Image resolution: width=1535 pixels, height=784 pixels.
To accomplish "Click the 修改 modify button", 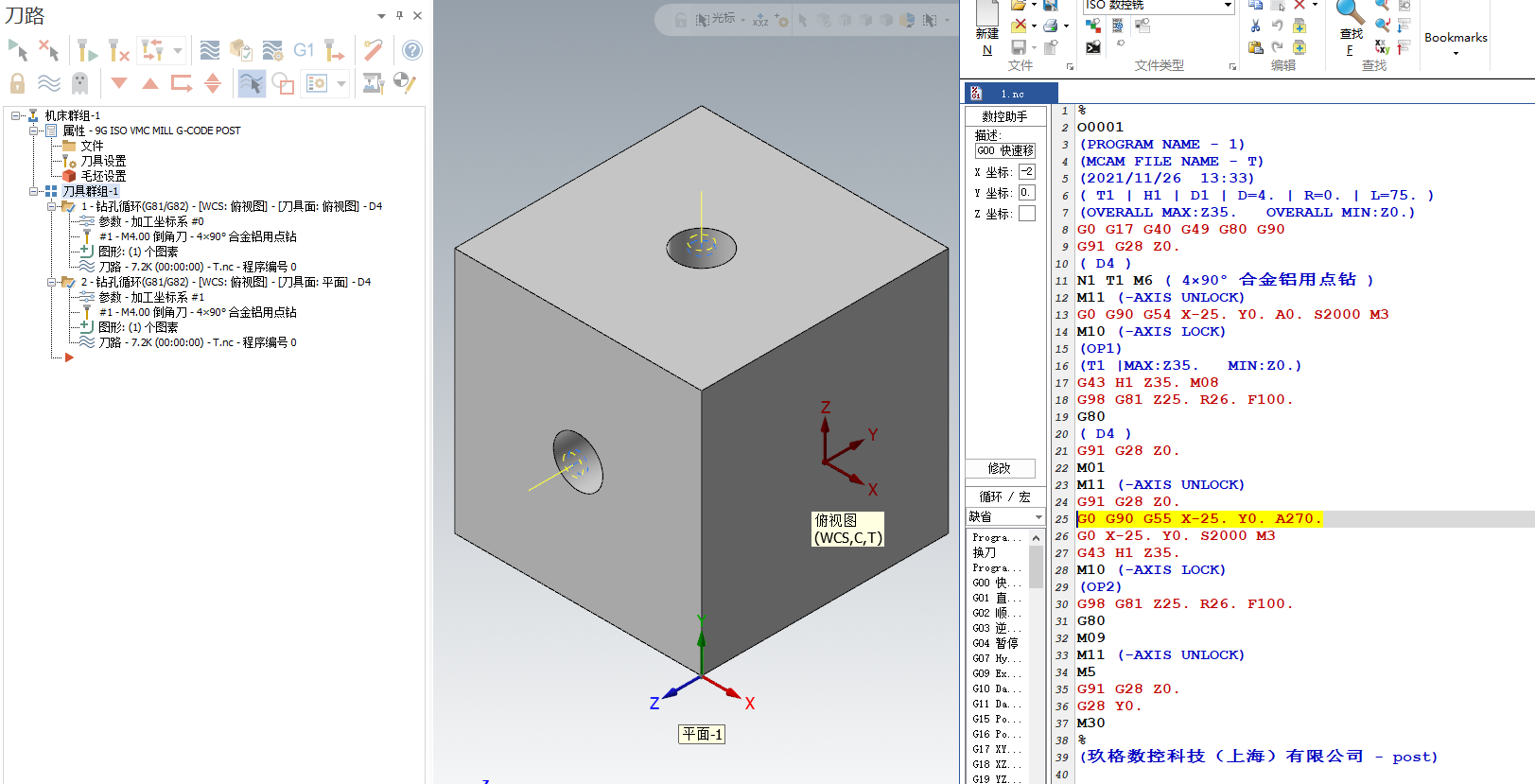I will point(1000,469).
